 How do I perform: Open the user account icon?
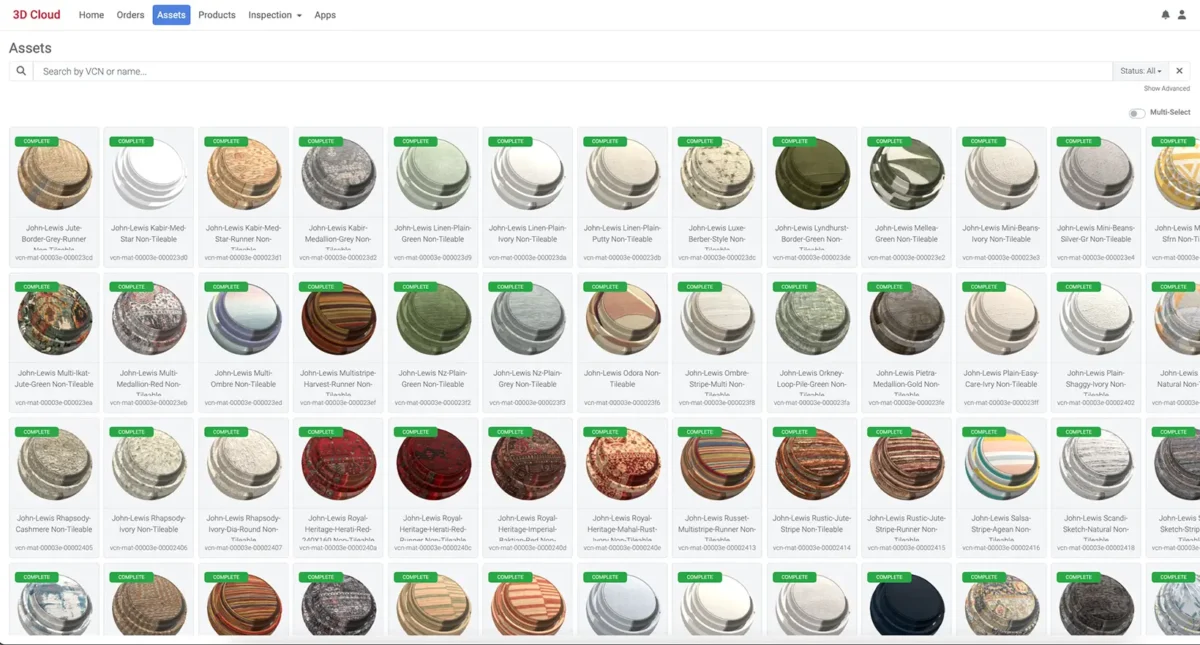click(x=1182, y=14)
